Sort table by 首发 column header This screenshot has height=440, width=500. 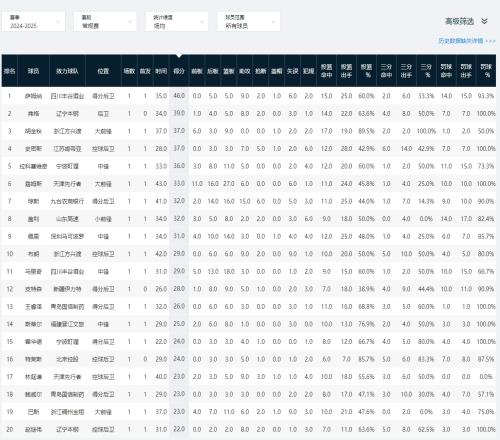(145, 71)
